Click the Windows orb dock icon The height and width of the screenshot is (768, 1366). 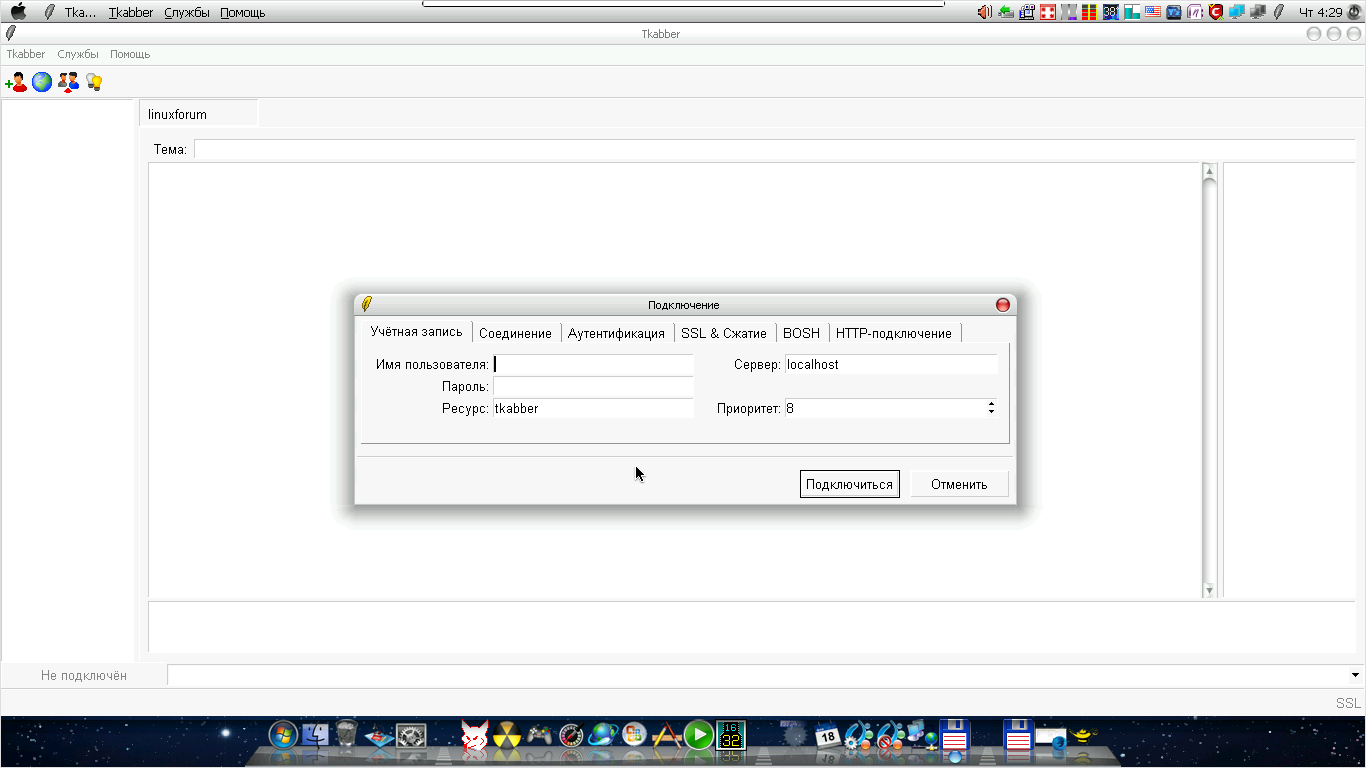pos(284,735)
